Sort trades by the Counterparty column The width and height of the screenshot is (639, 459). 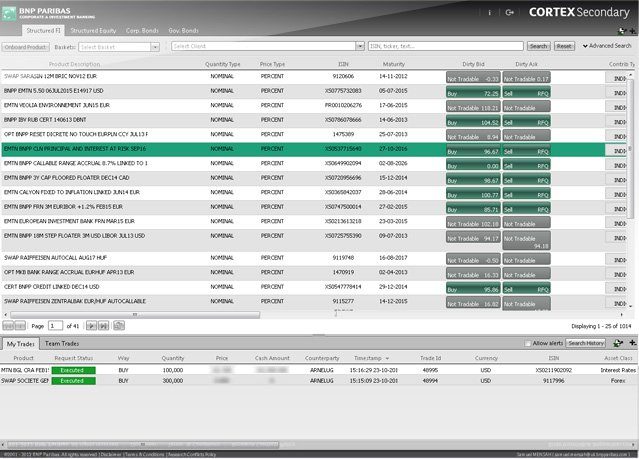click(x=322, y=358)
